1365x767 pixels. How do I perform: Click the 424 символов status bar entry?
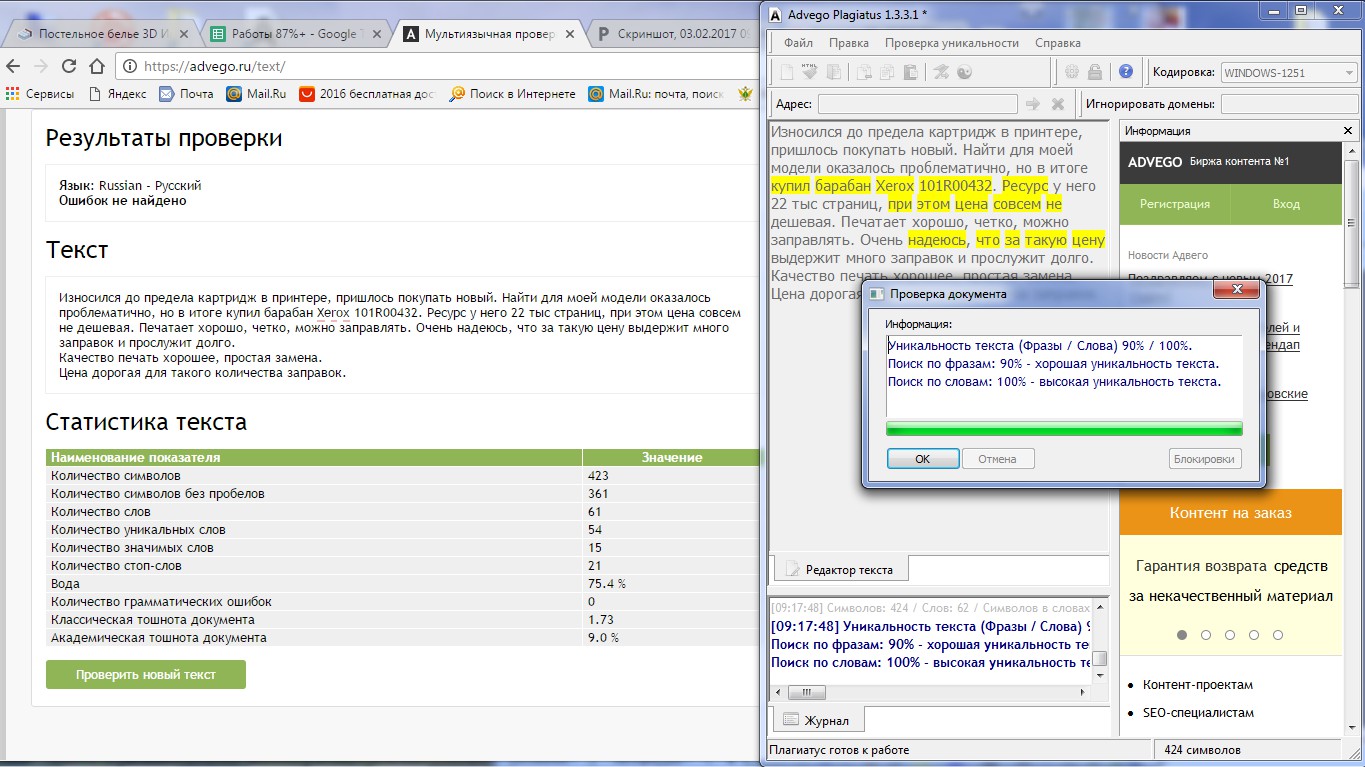(x=1203, y=750)
